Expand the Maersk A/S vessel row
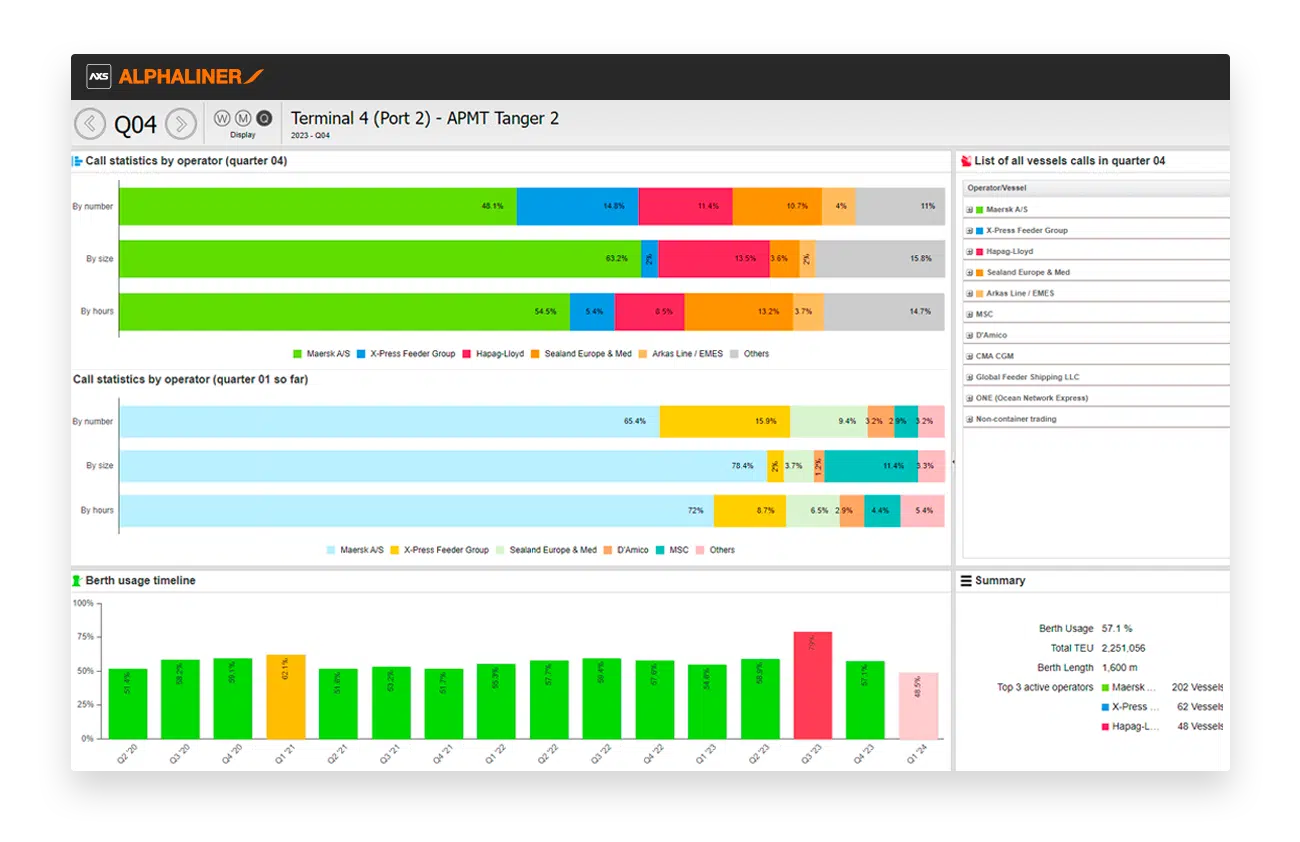This screenshot has height=842, width=1300. pos(969,210)
